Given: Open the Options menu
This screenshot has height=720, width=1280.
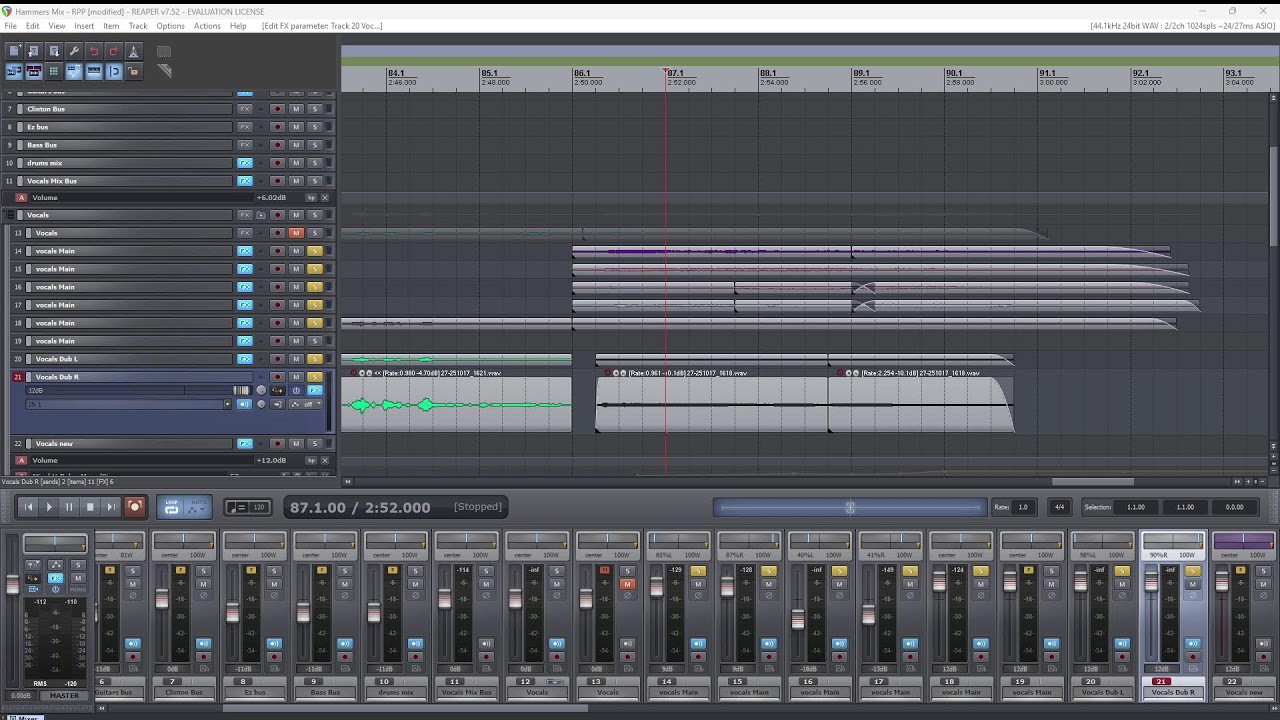Looking at the screenshot, I should pyautogui.click(x=170, y=26).
